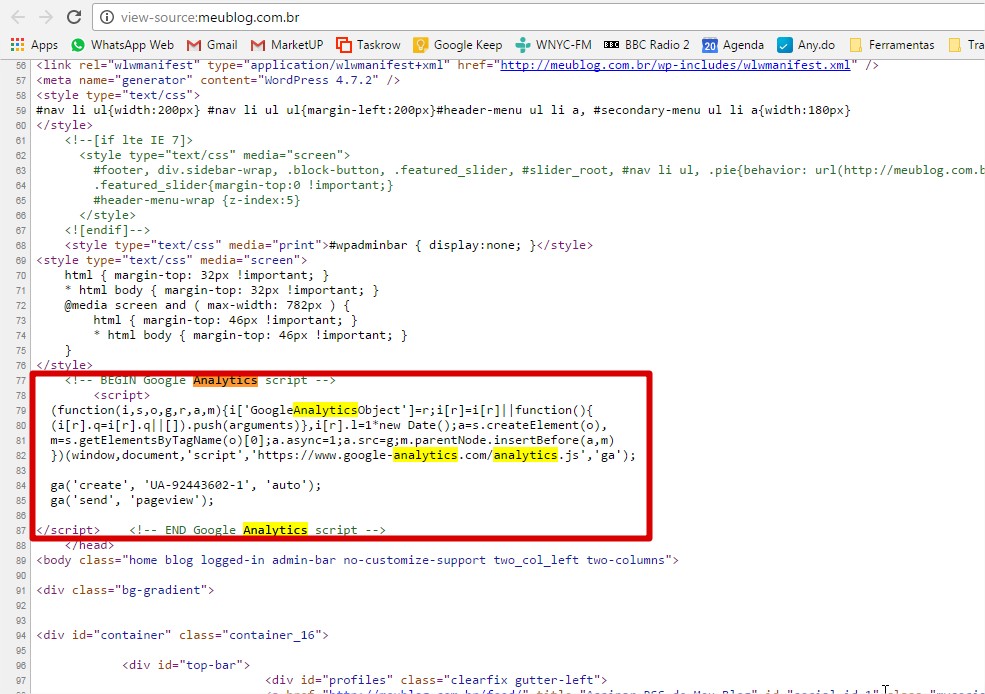Click the site info icon in address bar

click(x=107, y=17)
